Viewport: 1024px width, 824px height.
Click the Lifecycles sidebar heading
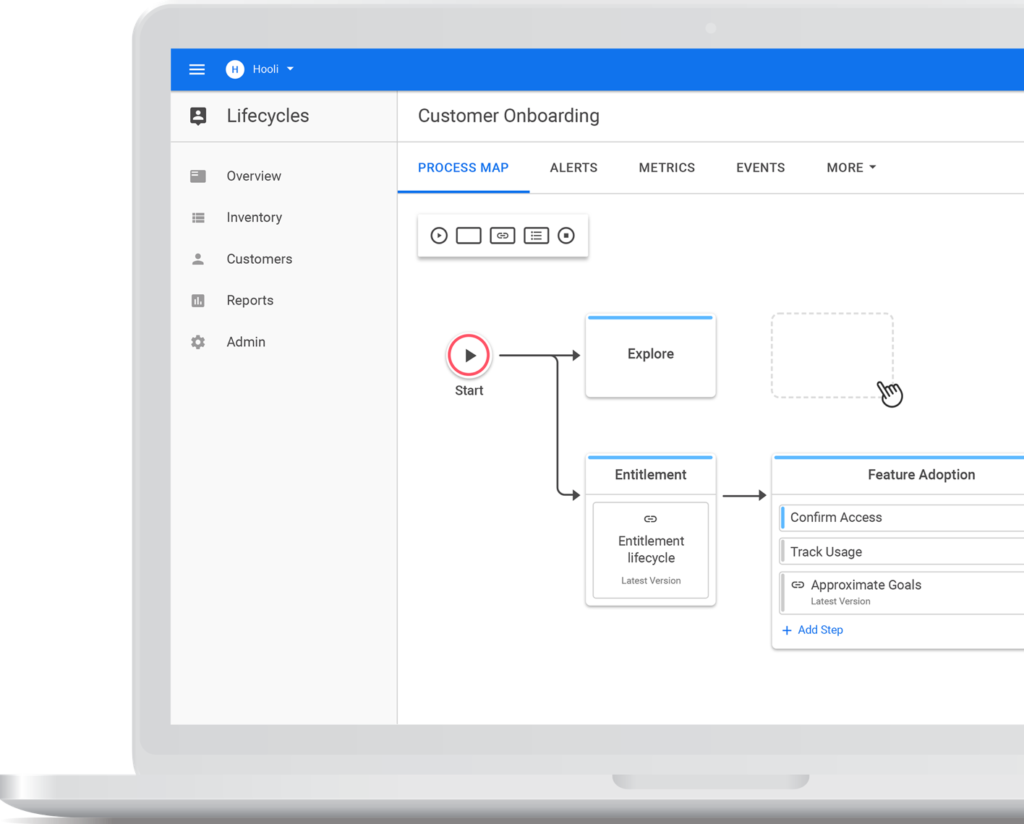coord(268,116)
